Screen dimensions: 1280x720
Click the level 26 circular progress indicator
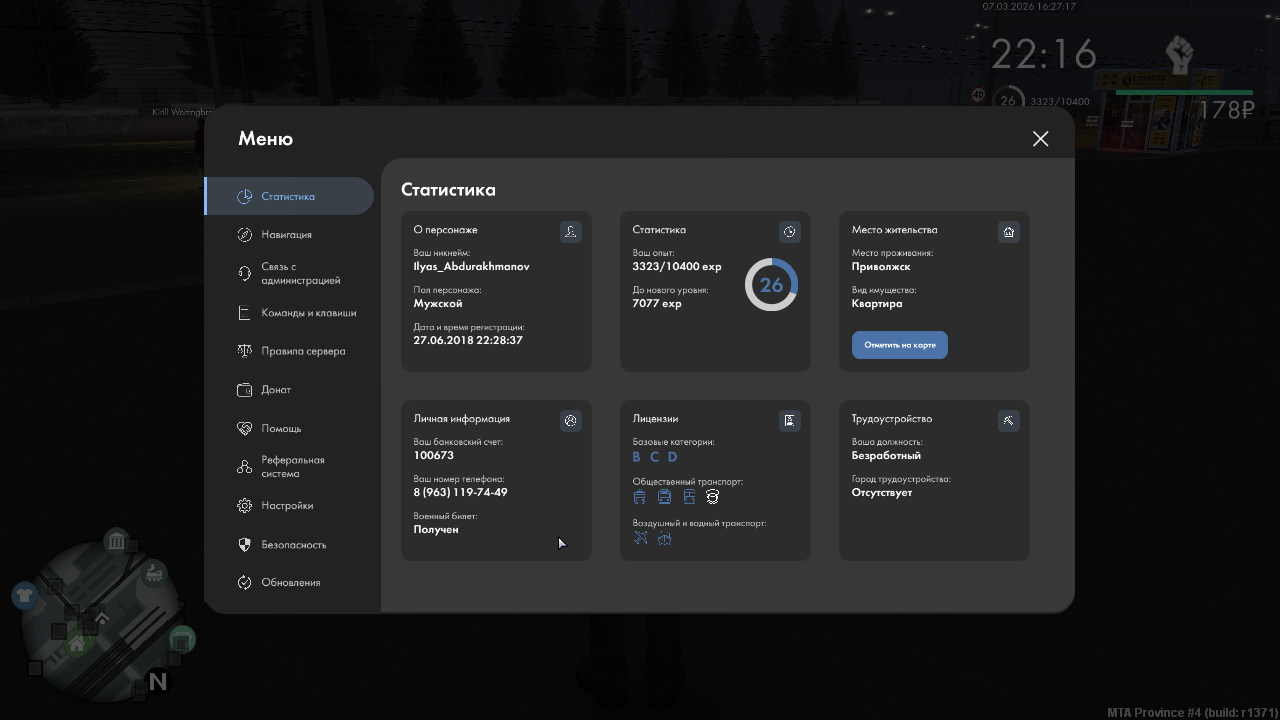point(771,285)
